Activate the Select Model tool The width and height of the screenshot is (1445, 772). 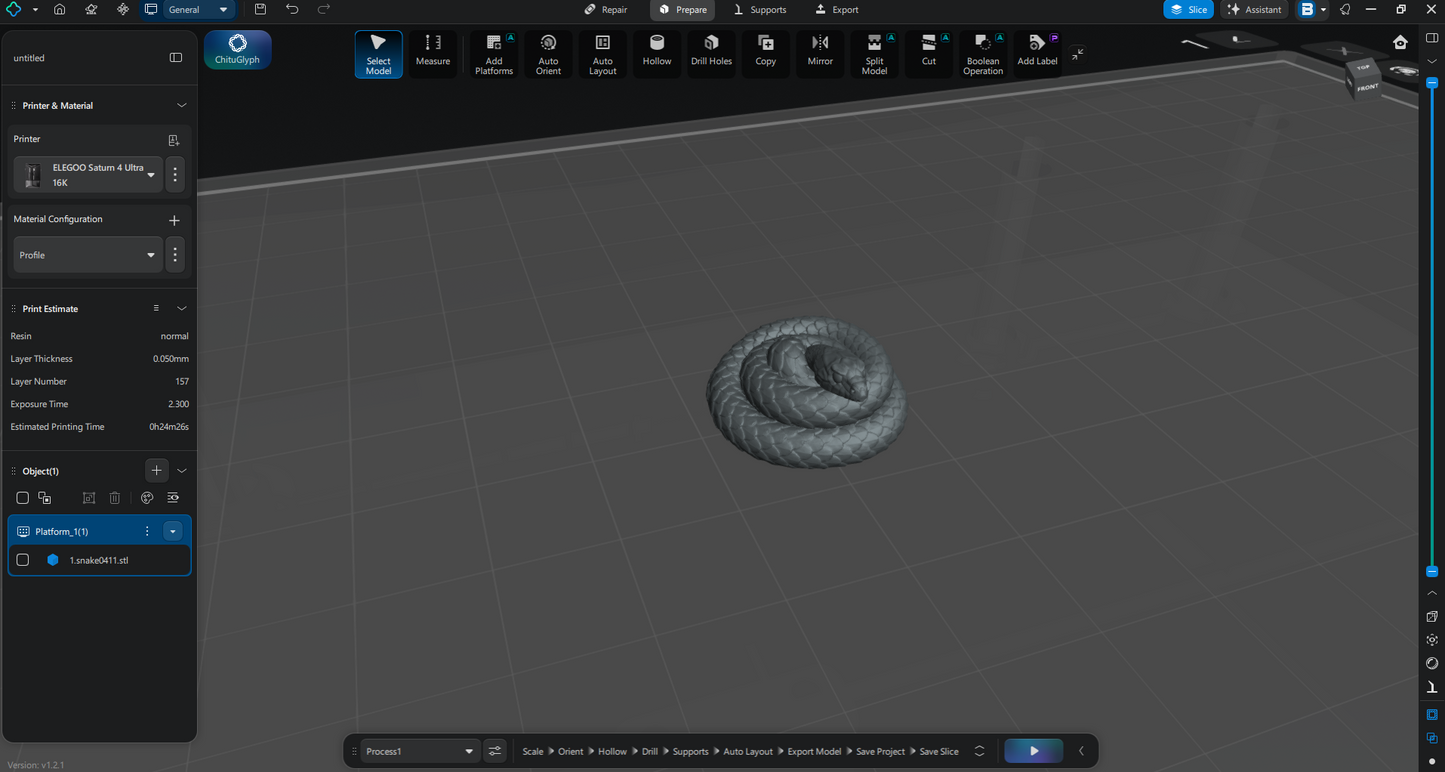378,54
